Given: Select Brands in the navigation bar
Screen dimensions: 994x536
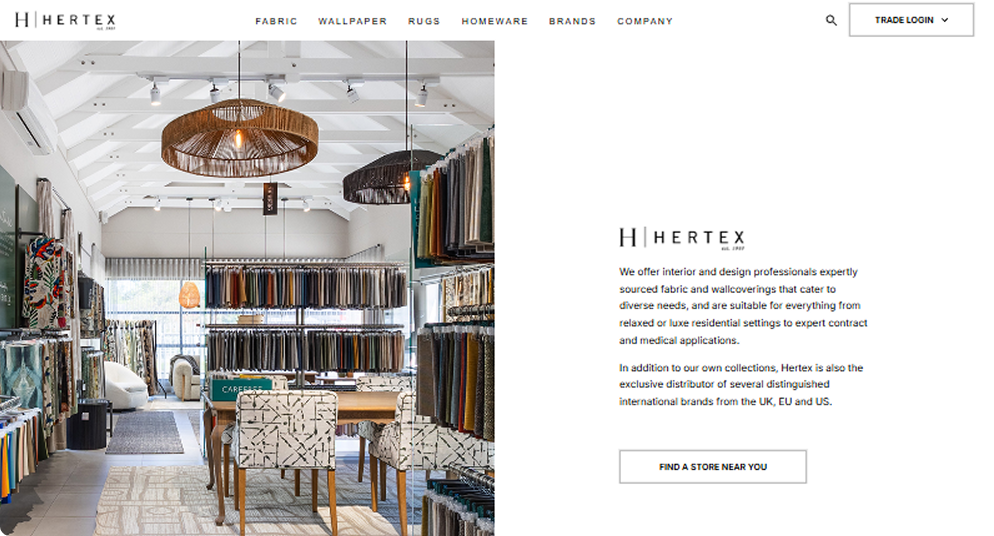Looking at the screenshot, I should (x=572, y=21).
